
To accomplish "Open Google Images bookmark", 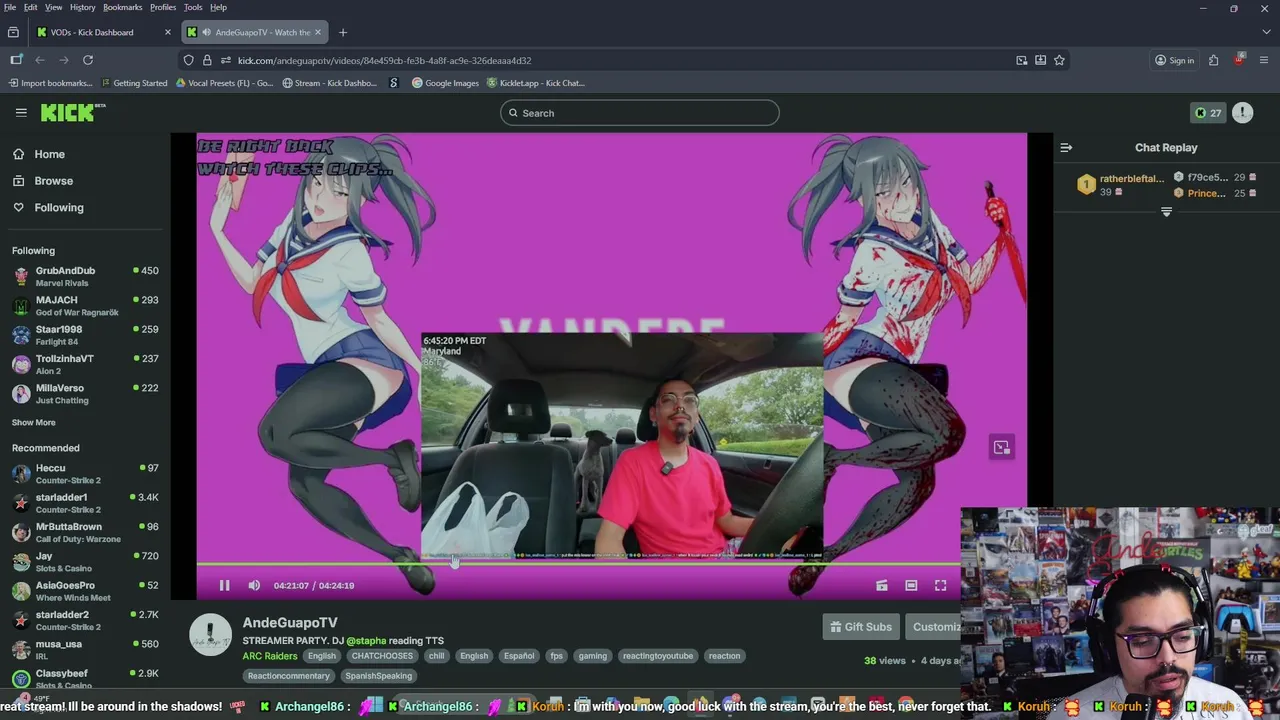I will click(x=445, y=83).
